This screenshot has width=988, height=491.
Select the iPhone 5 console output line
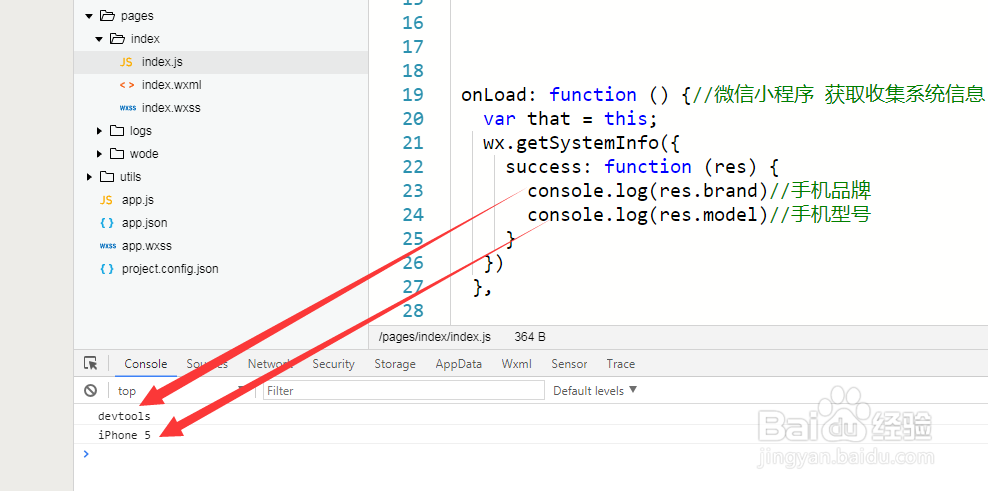(124, 435)
